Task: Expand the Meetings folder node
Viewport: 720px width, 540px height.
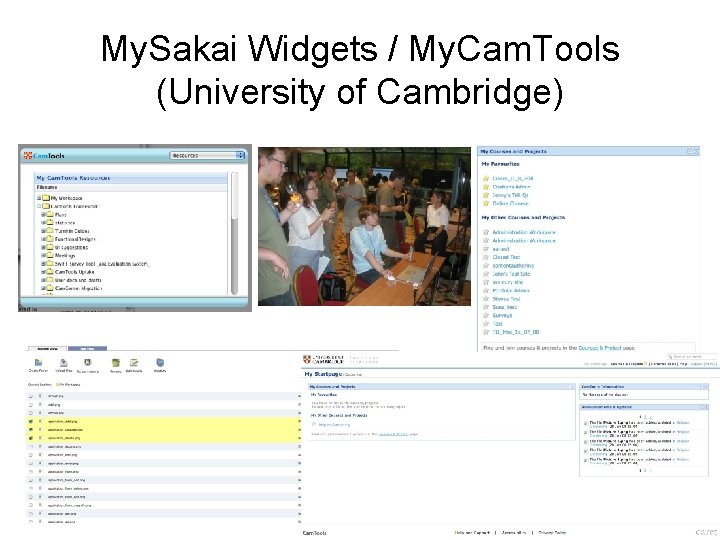Action: click(x=44, y=255)
